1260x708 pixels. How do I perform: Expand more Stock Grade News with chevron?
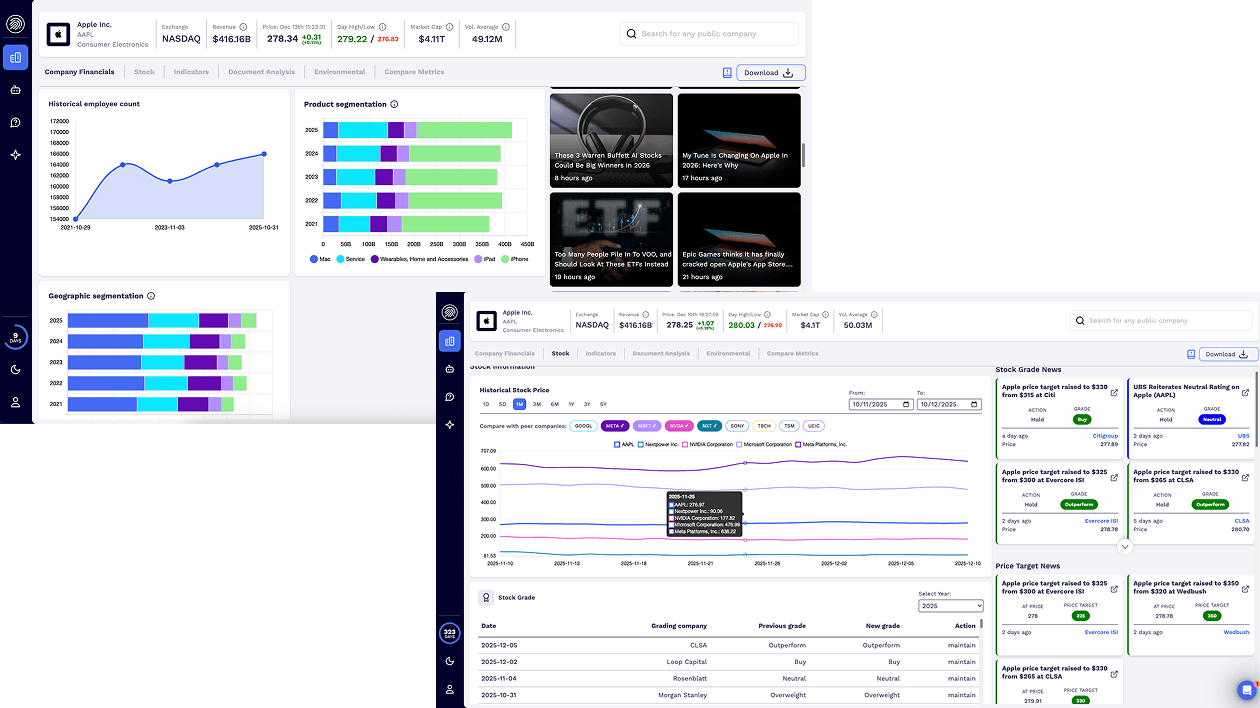(1125, 547)
